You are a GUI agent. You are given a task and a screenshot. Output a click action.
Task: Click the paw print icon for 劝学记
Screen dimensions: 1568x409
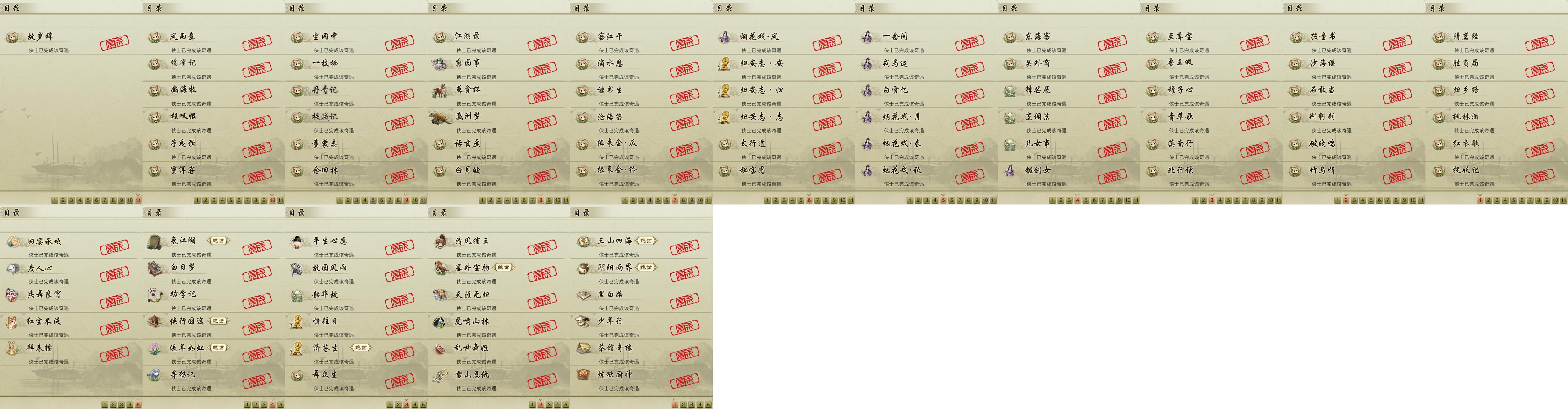point(155,294)
